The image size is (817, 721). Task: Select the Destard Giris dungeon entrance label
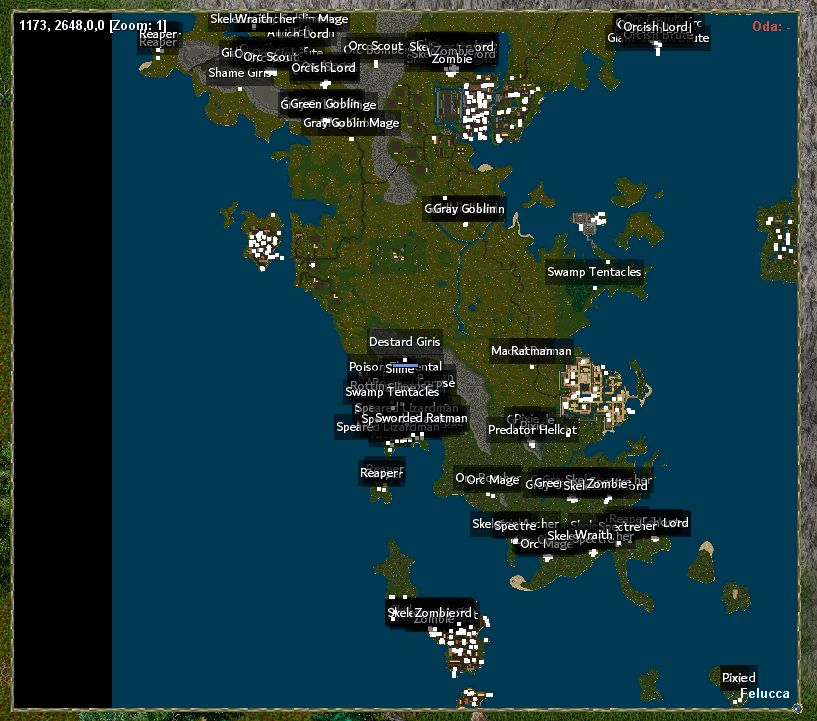404,342
